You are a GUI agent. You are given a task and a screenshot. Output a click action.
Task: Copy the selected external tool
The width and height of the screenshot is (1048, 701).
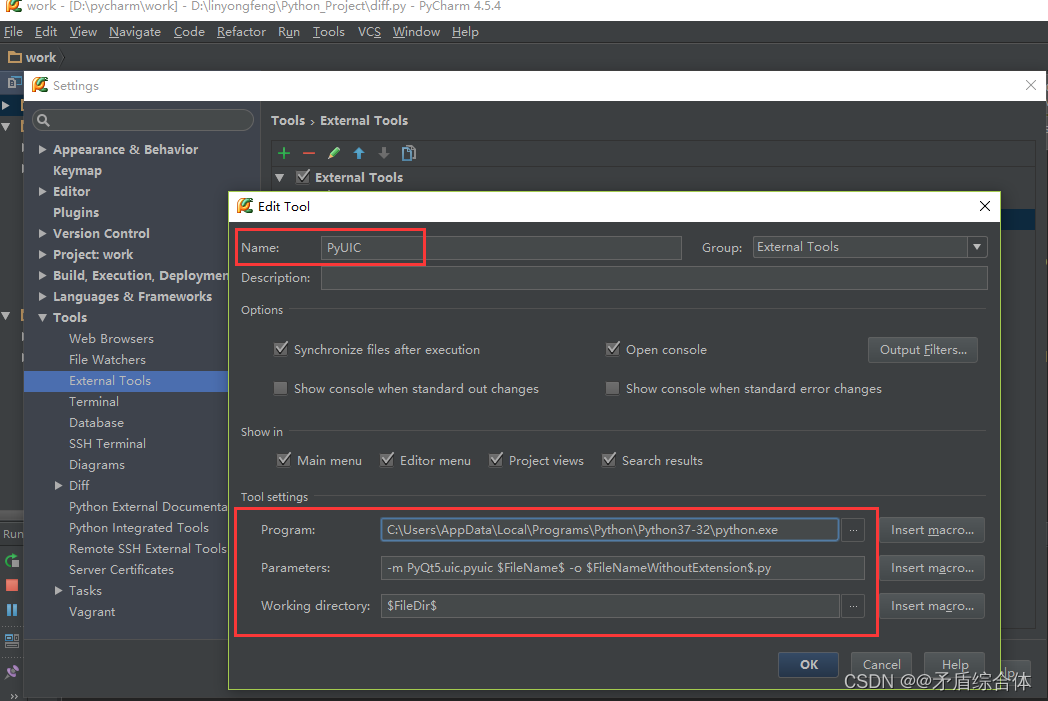(408, 154)
